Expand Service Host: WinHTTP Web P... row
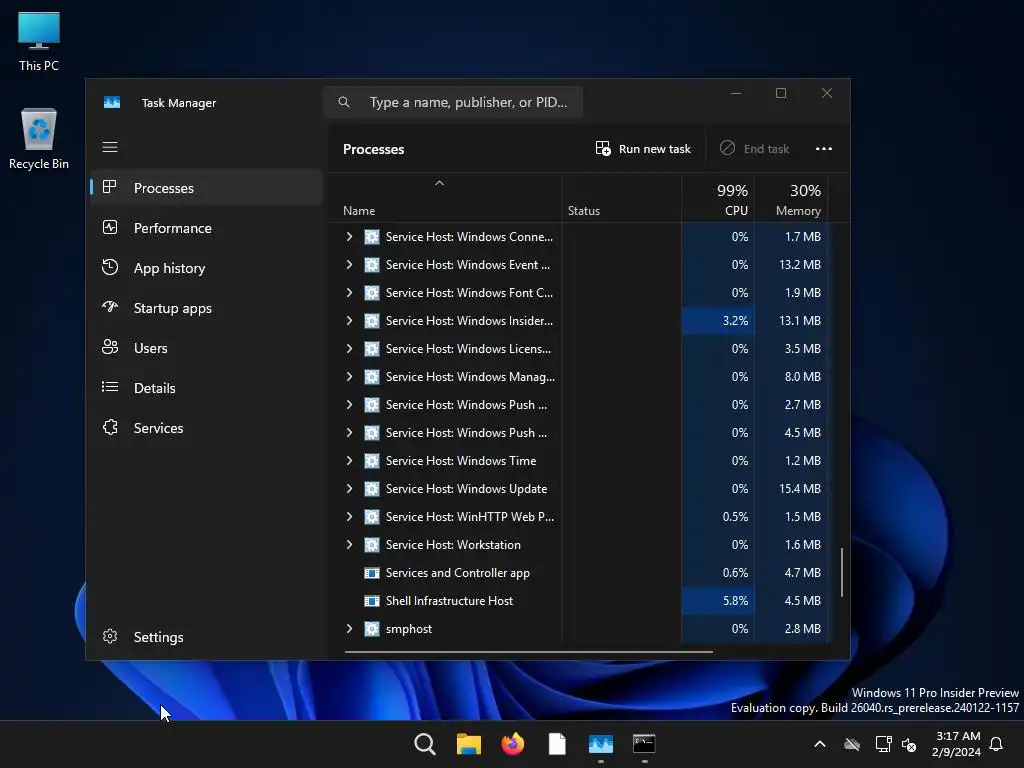This screenshot has height=768, width=1024. [x=349, y=517]
